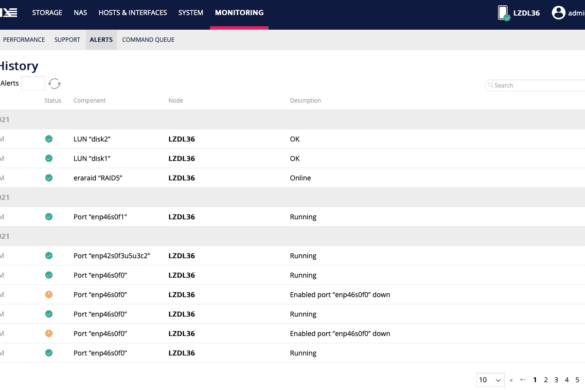Click status icon for Port "enp46s0f1"

click(x=49, y=216)
